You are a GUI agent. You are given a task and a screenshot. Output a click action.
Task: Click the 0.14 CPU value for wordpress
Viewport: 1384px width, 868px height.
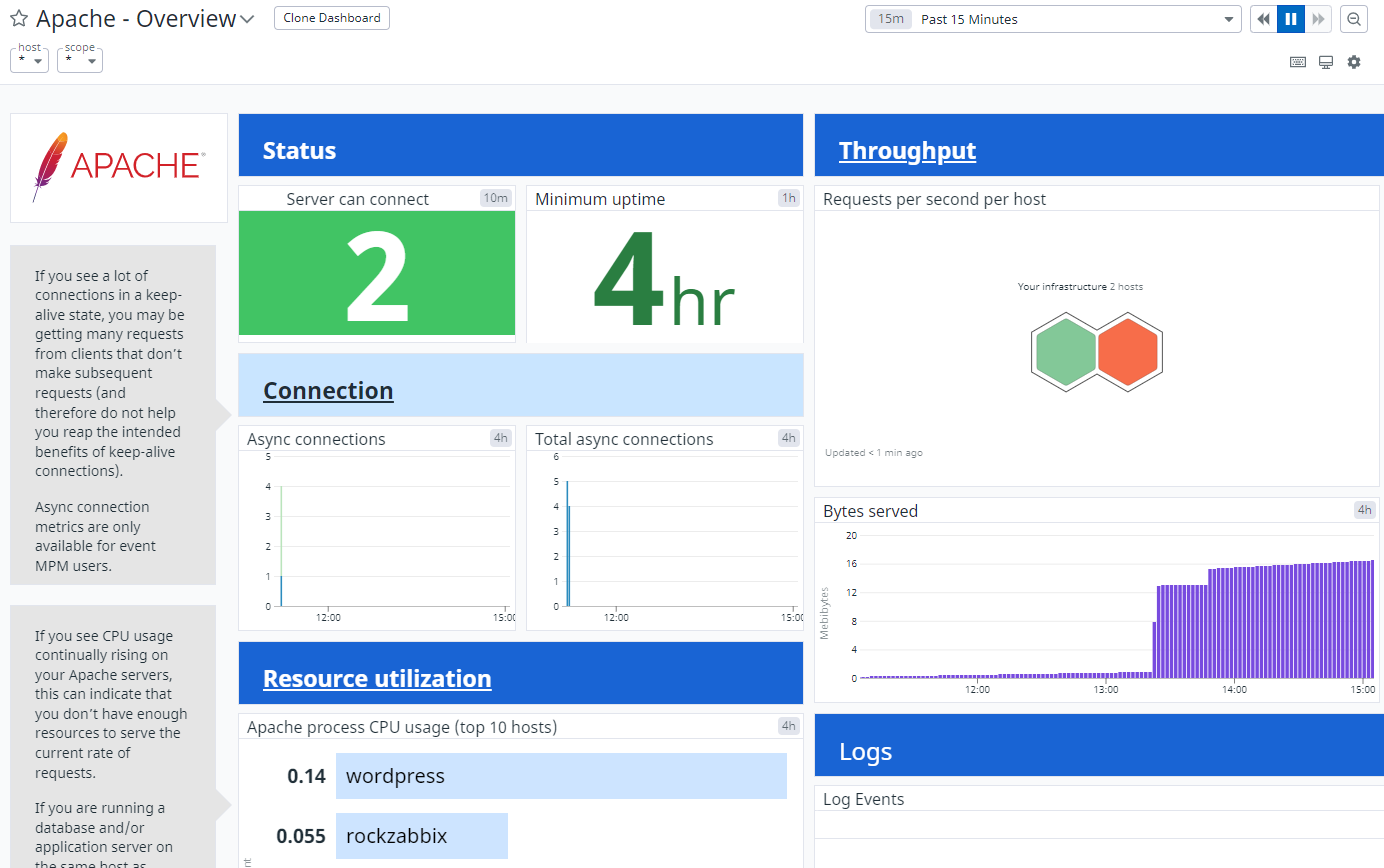(306, 776)
